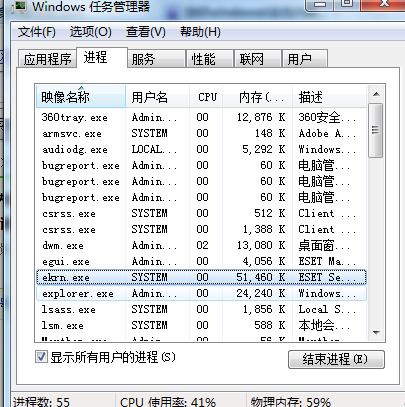Click the scrollbar up arrow
Image resolution: width=405 pixels, height=407 pixels.
click(376, 94)
